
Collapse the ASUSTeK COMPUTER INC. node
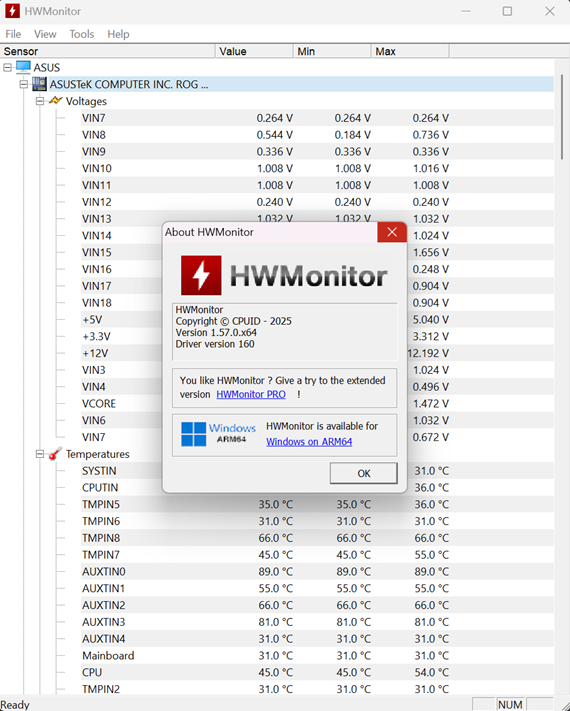coord(24,84)
